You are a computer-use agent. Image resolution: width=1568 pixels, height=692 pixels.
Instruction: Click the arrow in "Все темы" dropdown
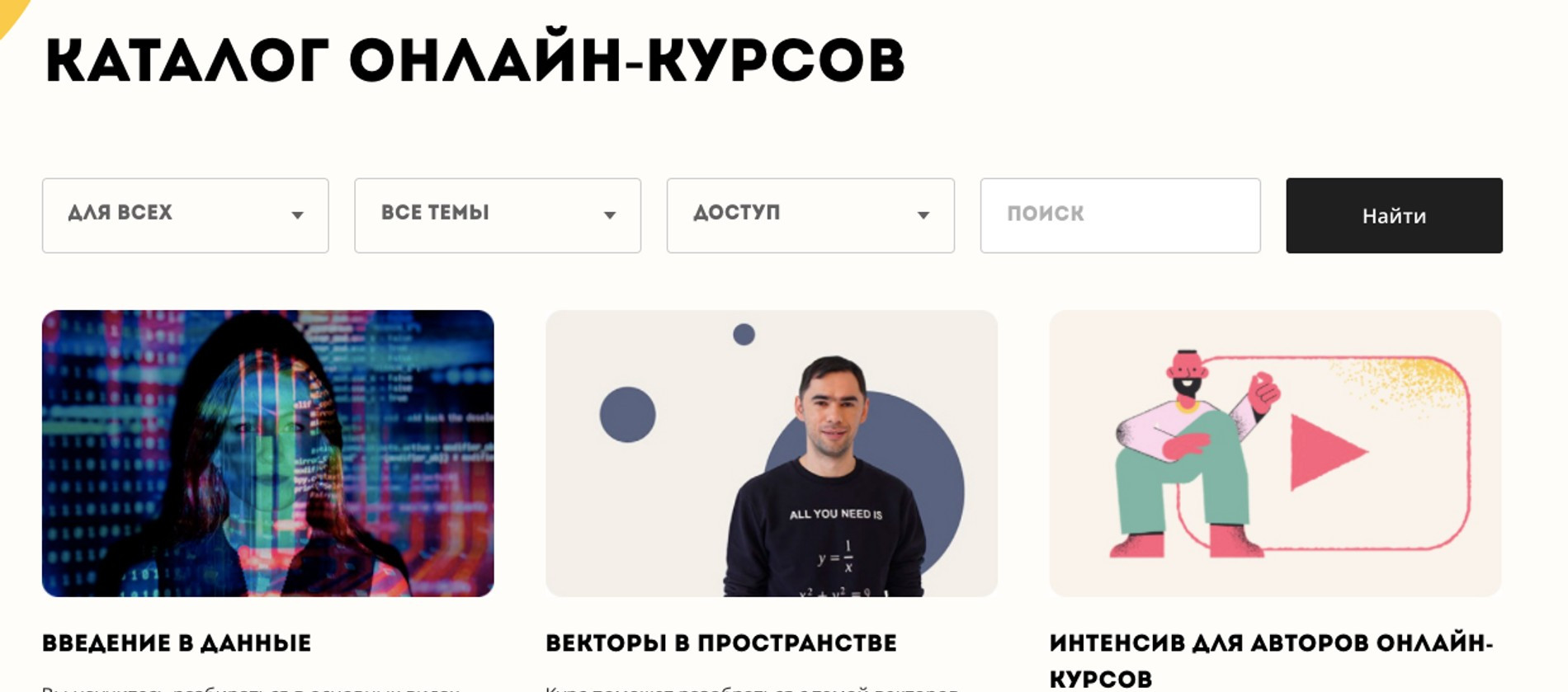coord(610,215)
